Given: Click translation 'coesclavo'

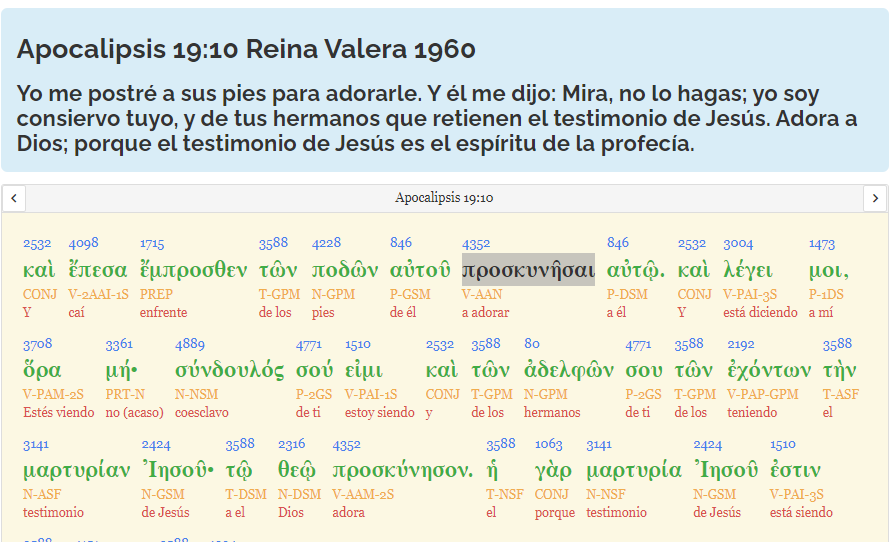Looking at the screenshot, I should 201,412.
